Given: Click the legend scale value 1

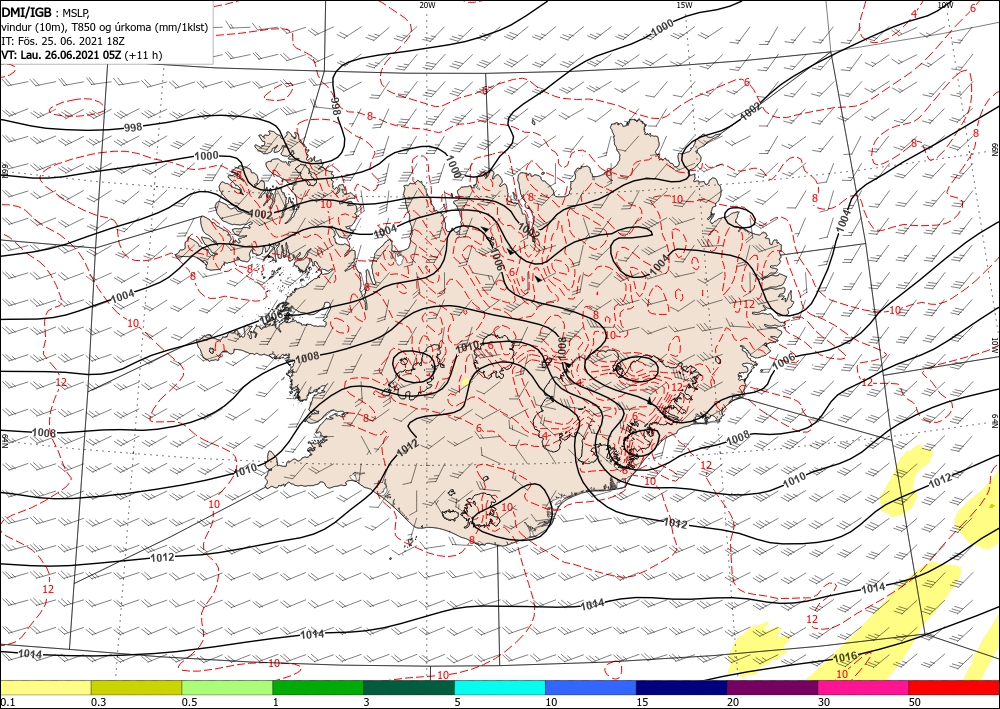Looking at the screenshot, I should tap(276, 702).
